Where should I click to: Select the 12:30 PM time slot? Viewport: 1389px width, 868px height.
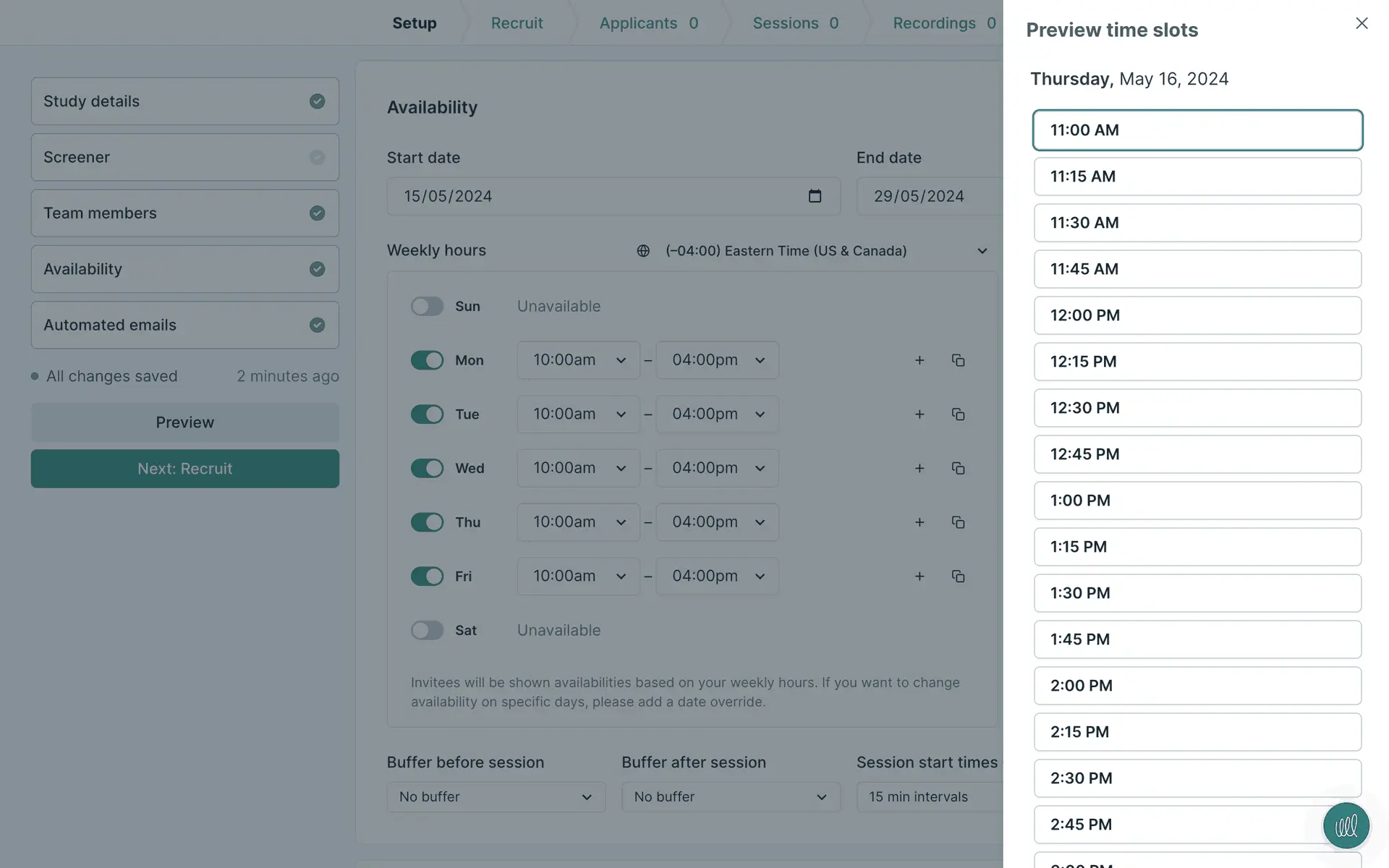(1197, 408)
